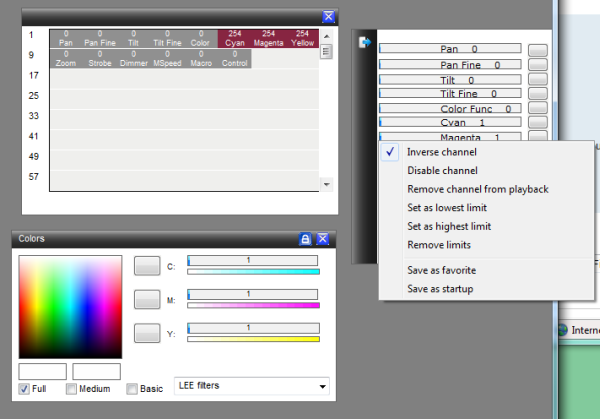Click row number 17 label
The image size is (600, 419).
coord(34,75)
